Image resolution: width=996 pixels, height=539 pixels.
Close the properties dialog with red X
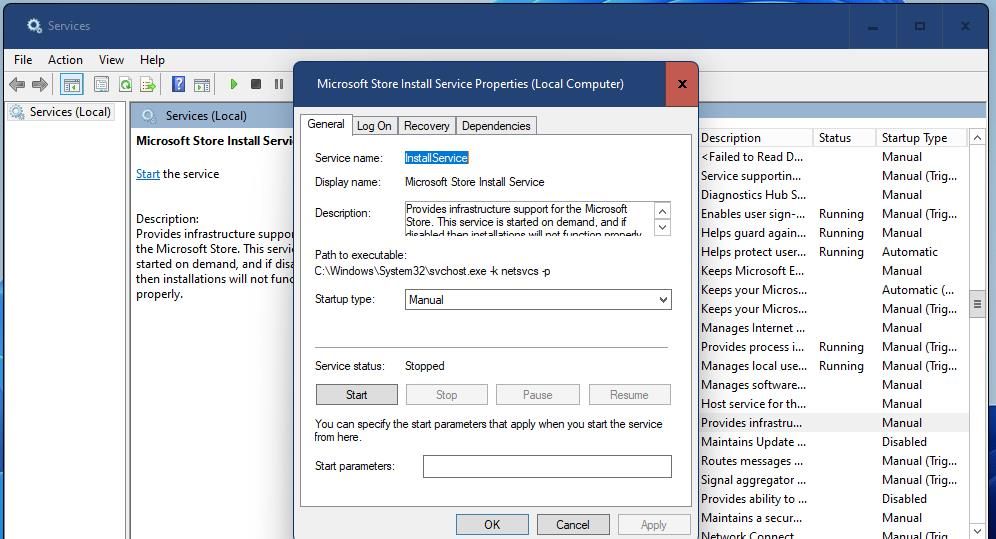click(x=682, y=84)
